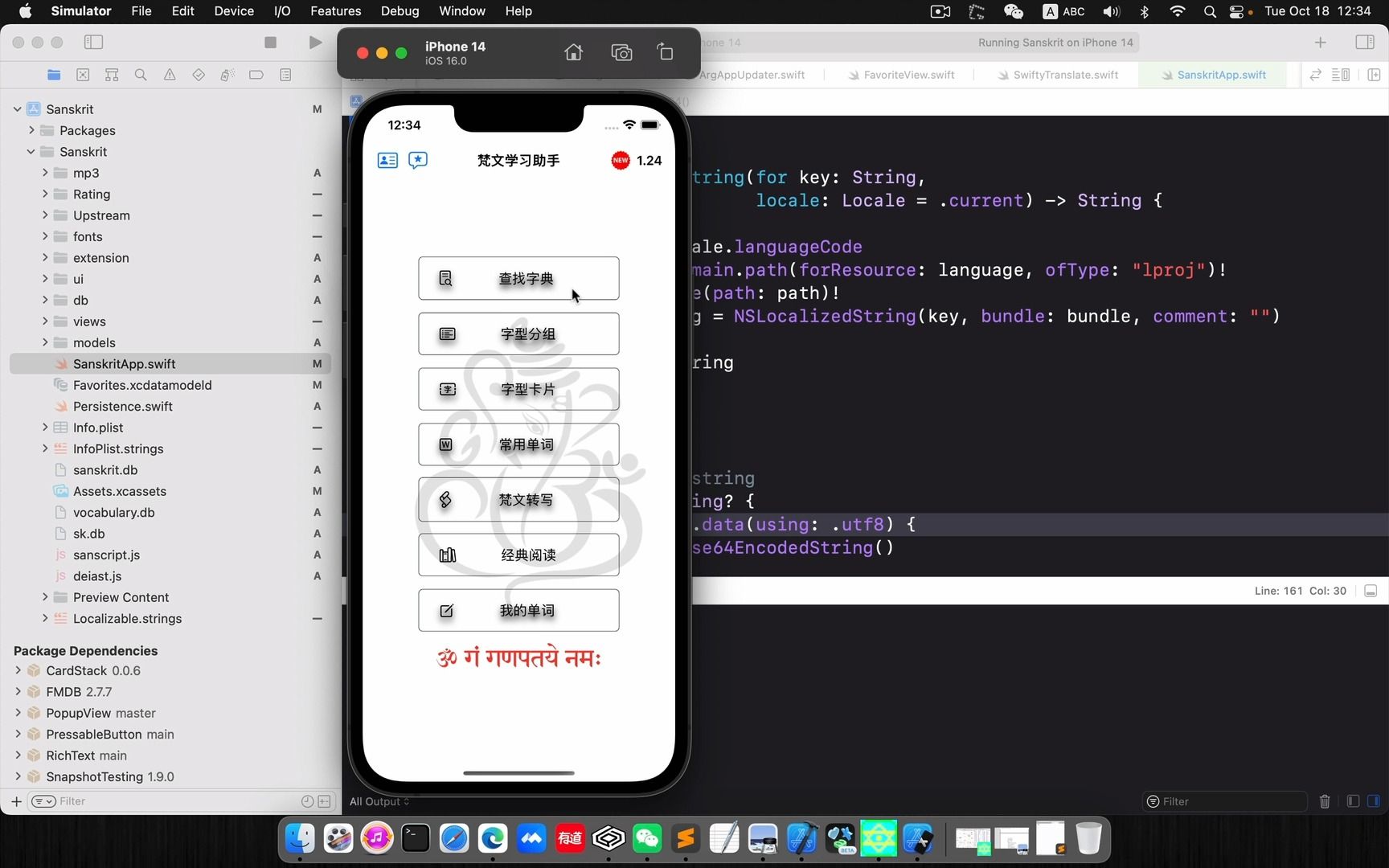Open the Test navigator diamond icon
Viewport: 1389px width, 868px height.
[199, 75]
